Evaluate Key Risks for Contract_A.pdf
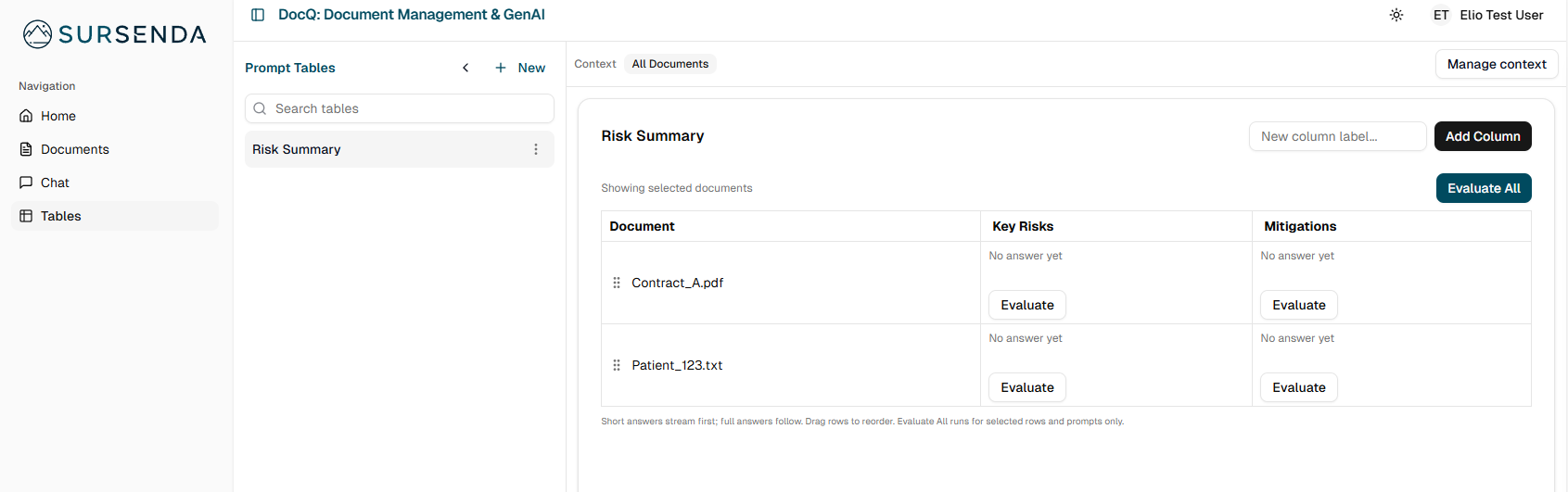This screenshot has width=1568, height=492. [x=1026, y=305]
